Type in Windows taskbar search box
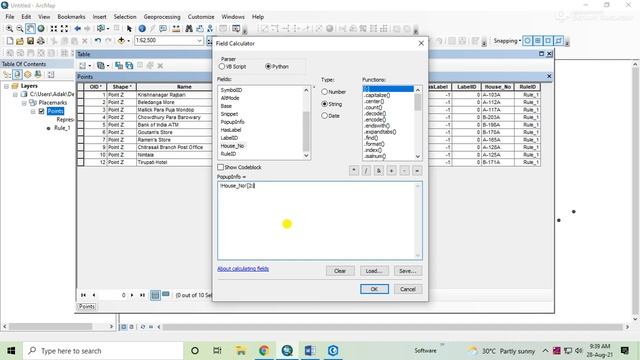The width and height of the screenshot is (640, 360). click(x=102, y=351)
